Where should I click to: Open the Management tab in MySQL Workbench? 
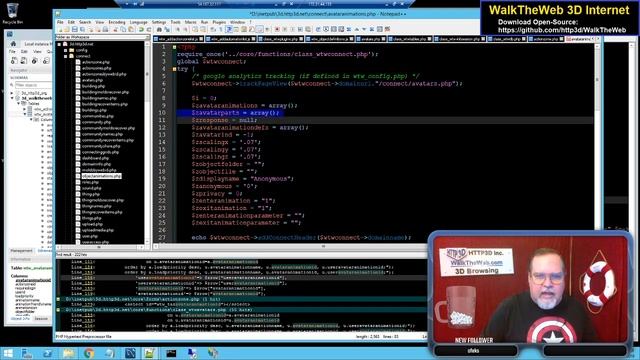pos(21,250)
